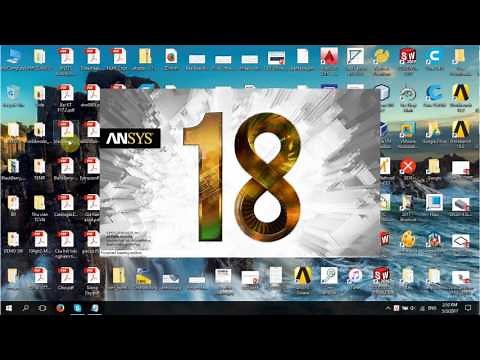Click the Windows Start button

(x=9, y=308)
